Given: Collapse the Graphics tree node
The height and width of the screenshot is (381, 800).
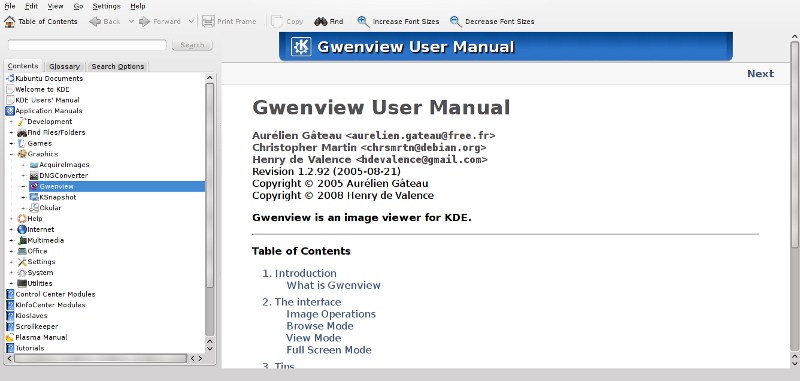Looking at the screenshot, I should [11, 154].
